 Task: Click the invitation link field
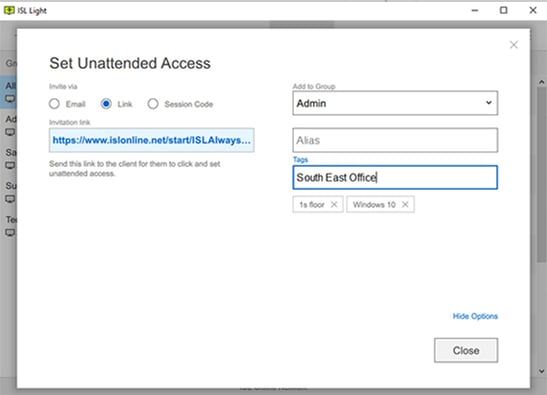[x=151, y=140]
